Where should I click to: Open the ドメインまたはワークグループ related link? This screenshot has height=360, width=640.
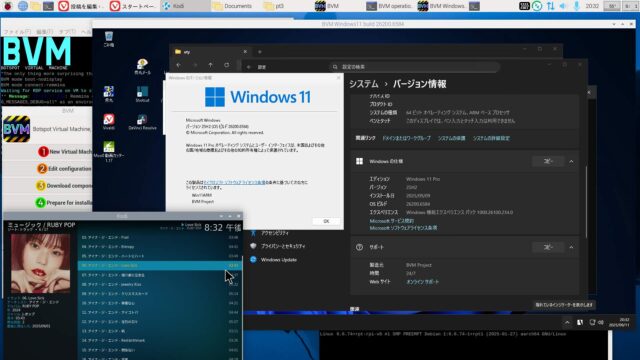click(x=407, y=138)
